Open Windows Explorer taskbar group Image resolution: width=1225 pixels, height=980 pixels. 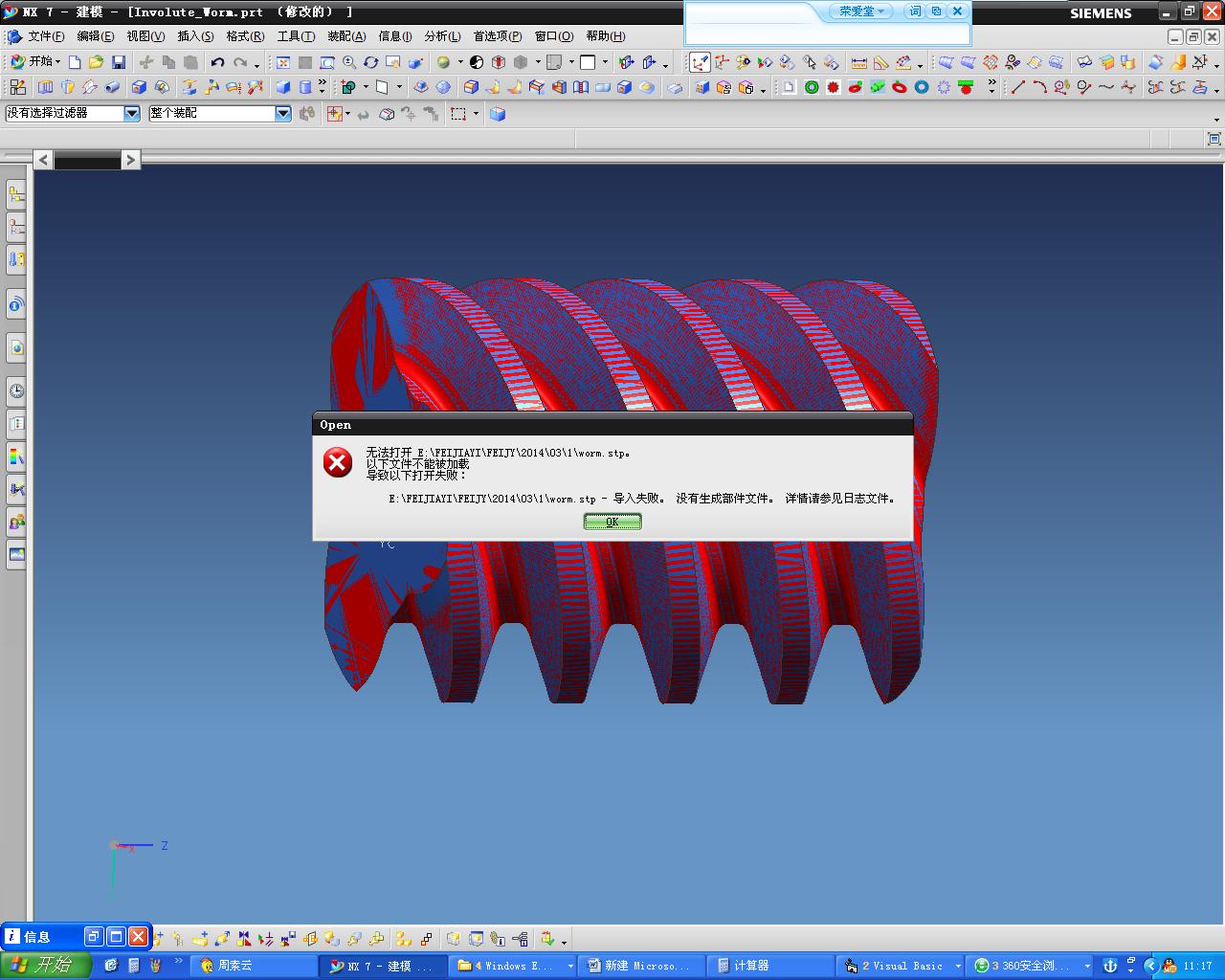(514, 966)
